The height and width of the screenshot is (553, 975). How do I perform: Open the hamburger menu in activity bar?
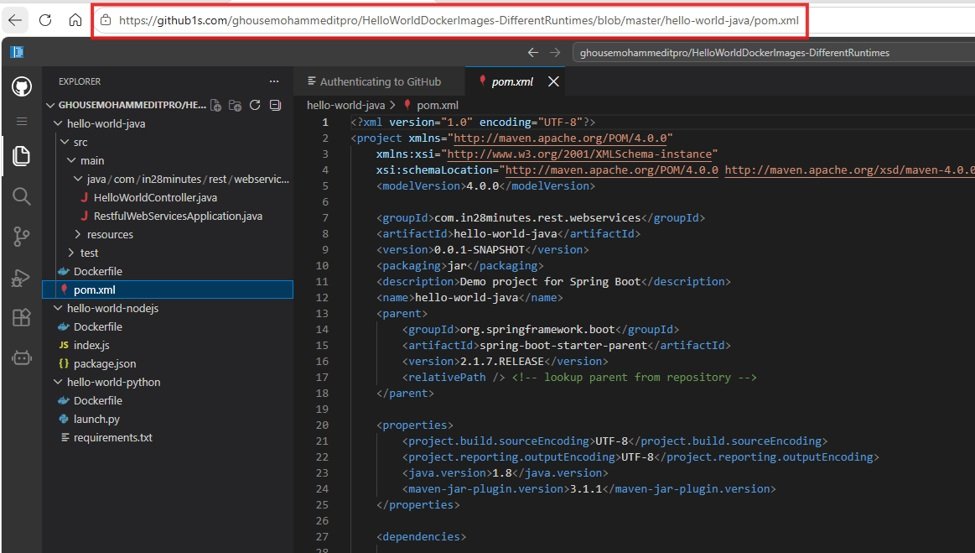(x=22, y=121)
